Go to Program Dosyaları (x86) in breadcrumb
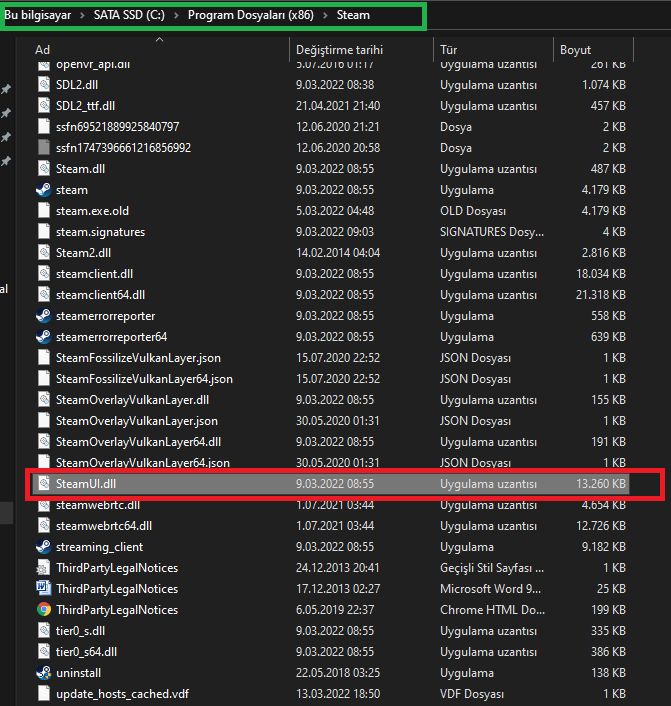 [251, 15]
